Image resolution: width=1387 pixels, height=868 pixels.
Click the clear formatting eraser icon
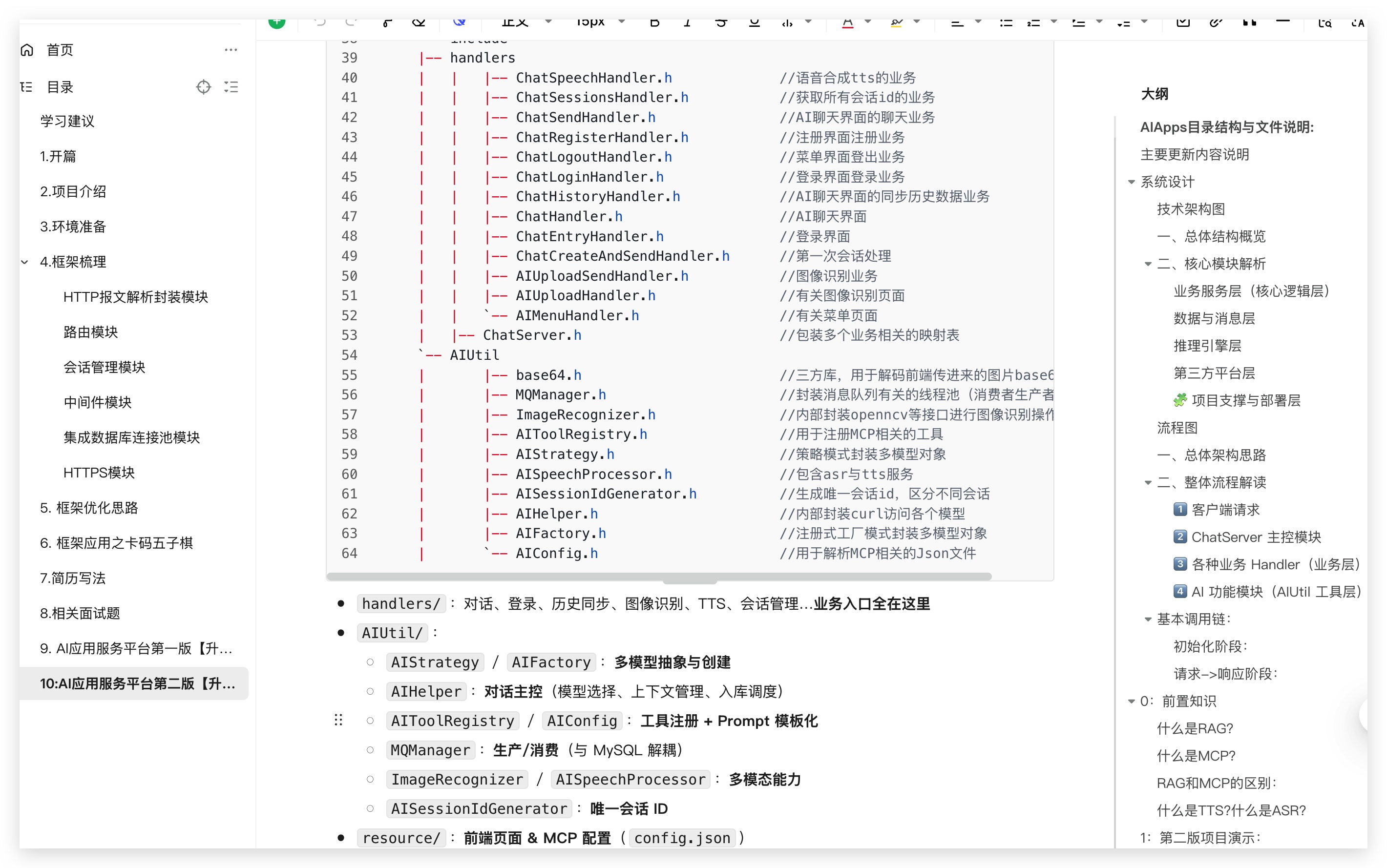419,22
